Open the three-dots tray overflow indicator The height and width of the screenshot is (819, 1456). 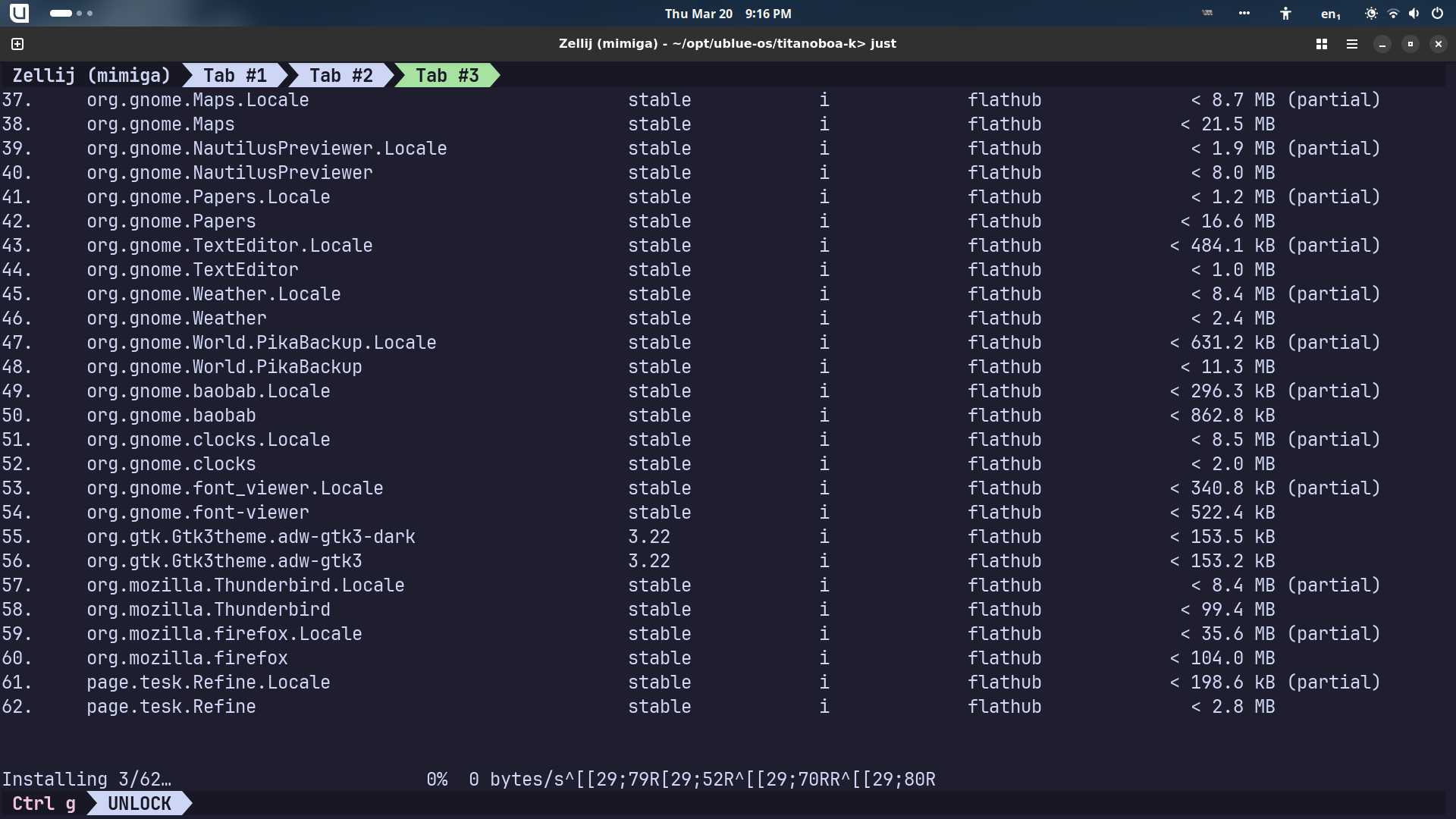click(x=1244, y=13)
